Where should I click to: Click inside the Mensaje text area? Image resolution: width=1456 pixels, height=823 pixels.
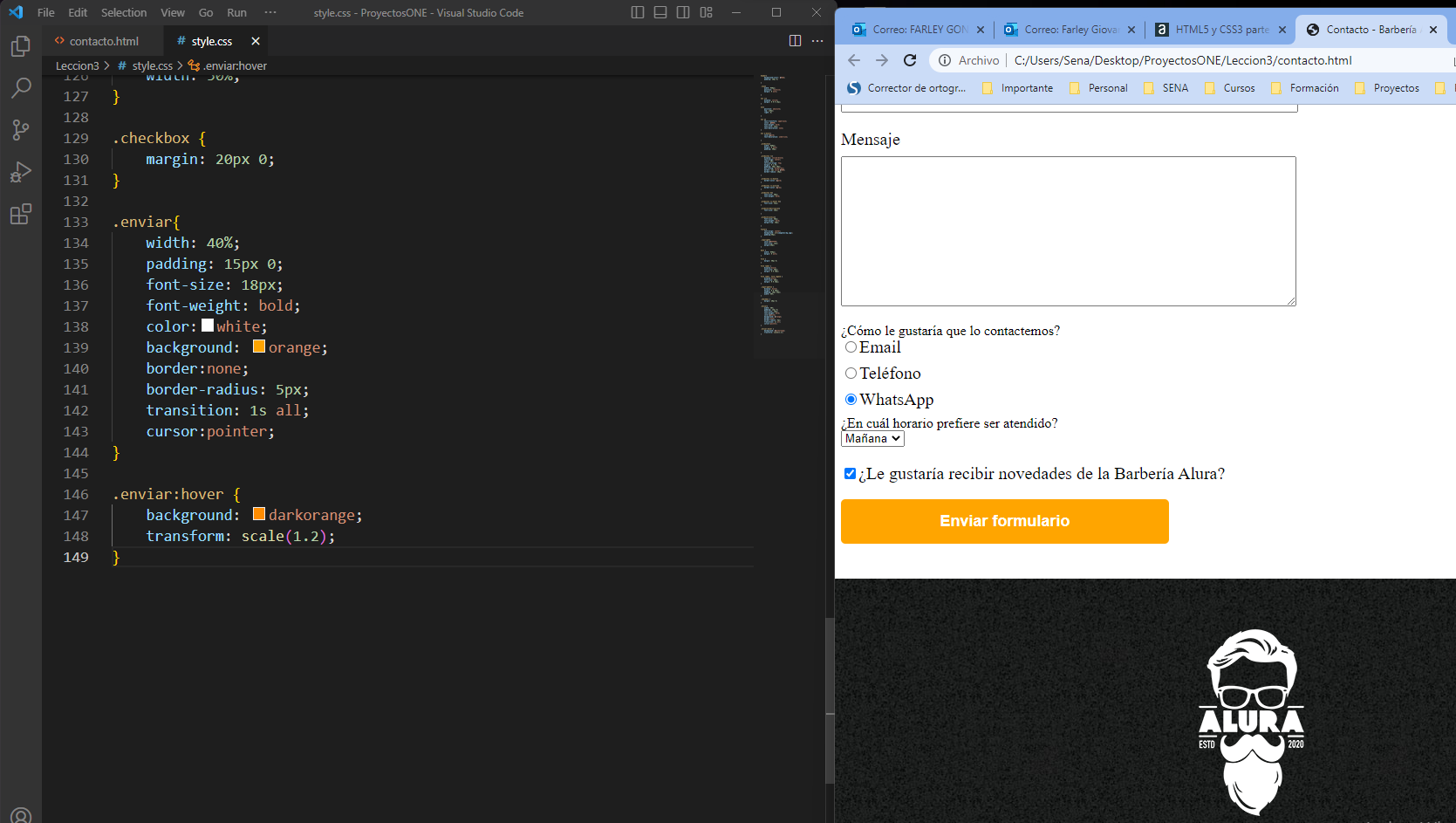point(1068,231)
